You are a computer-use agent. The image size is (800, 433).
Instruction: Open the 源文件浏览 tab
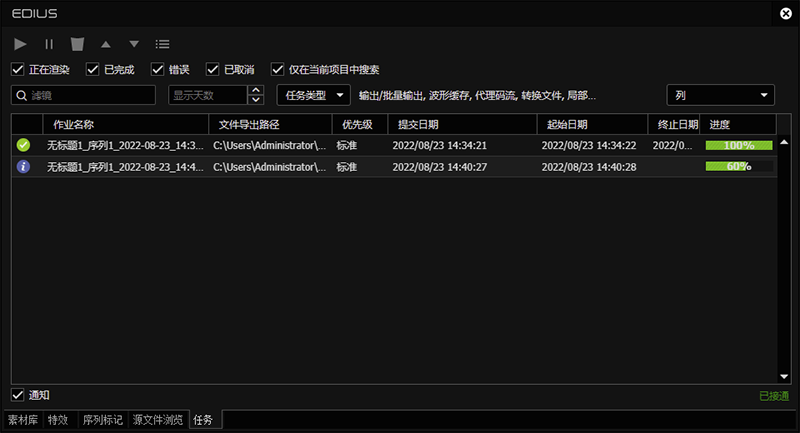(158, 420)
